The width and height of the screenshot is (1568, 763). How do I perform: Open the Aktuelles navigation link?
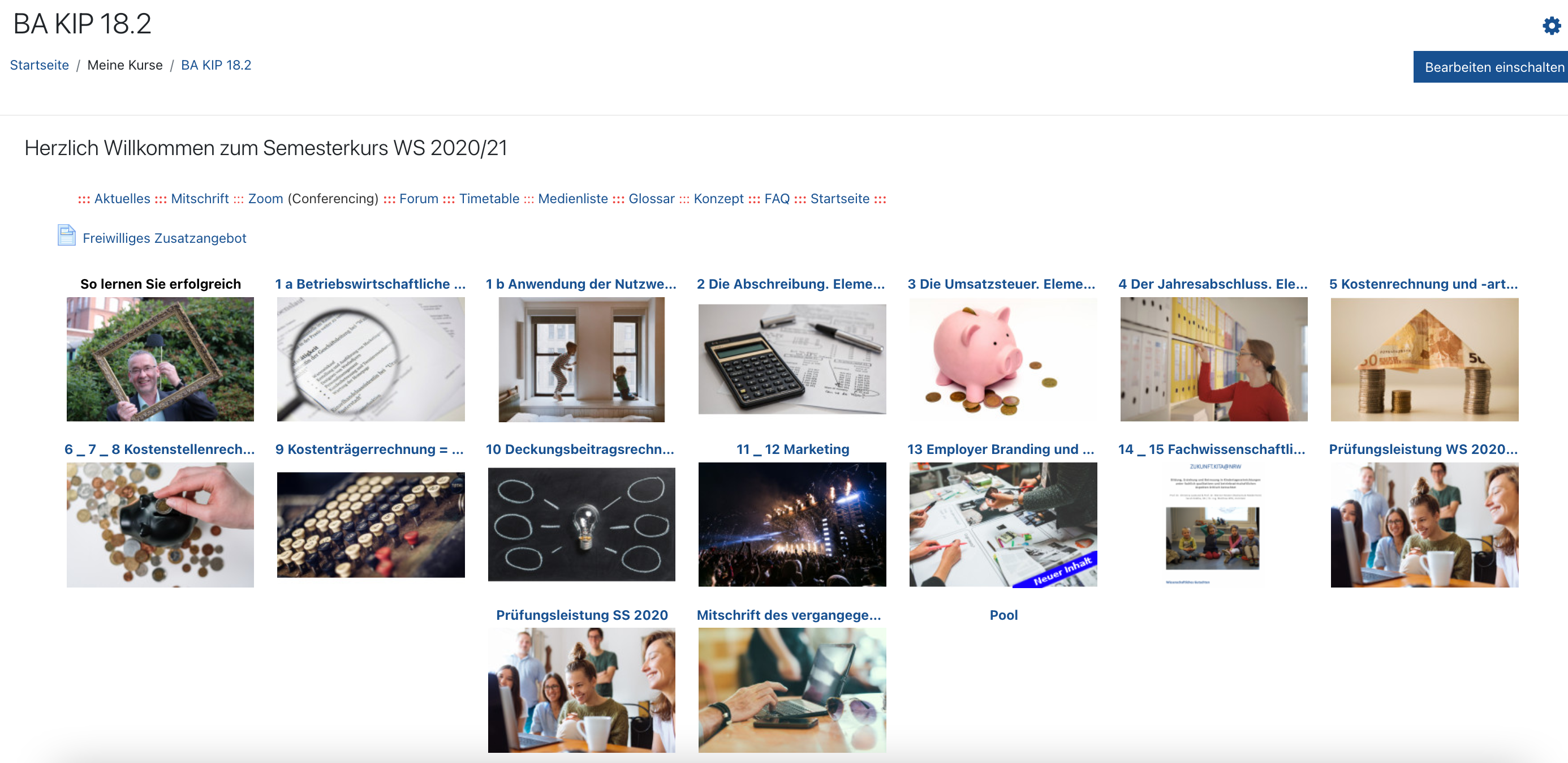point(122,199)
